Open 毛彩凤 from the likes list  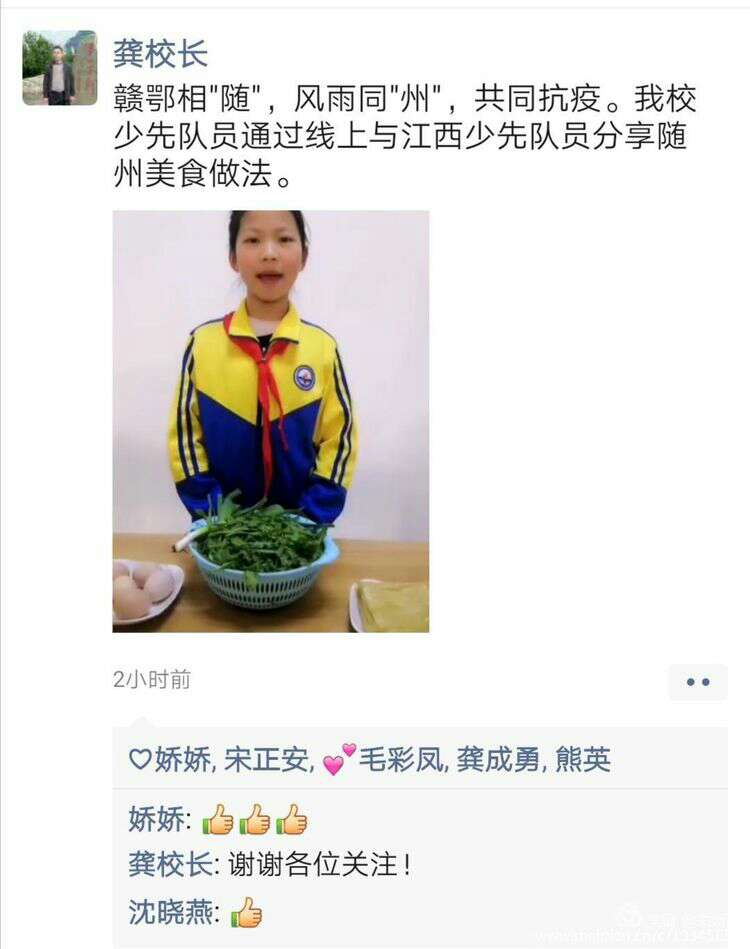[x=401, y=759]
